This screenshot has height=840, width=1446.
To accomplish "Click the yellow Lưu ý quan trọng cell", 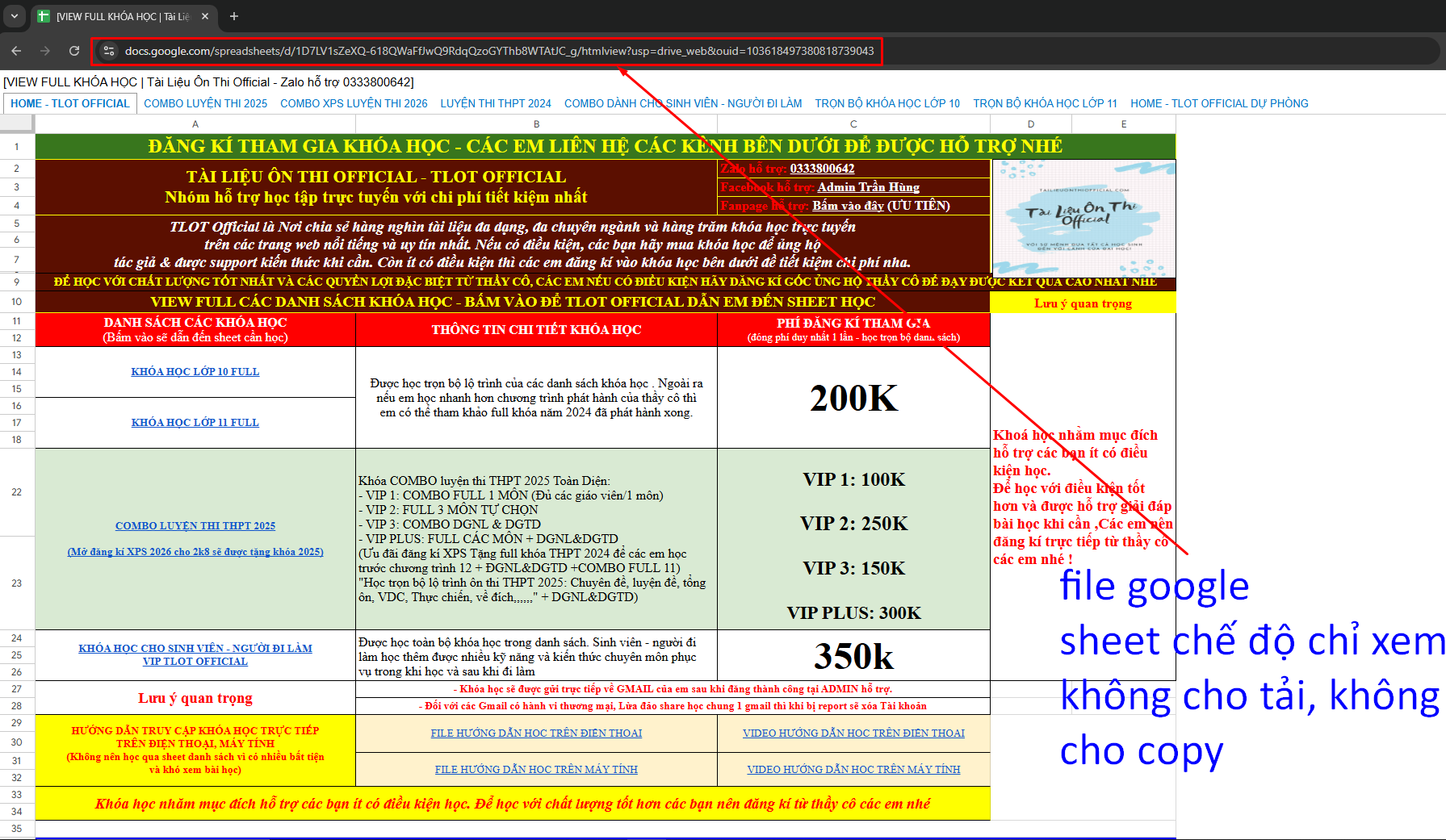I will [1083, 303].
